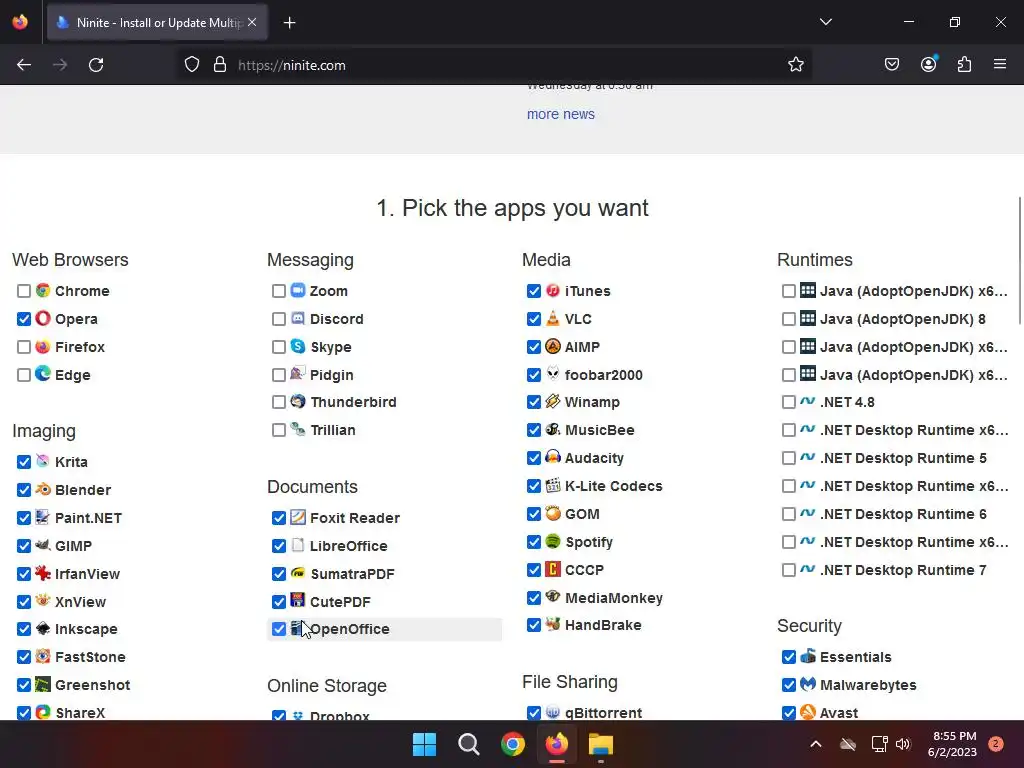The width and height of the screenshot is (1024, 768).
Task: Click the Blender icon under Imaging
Action: 43,489
